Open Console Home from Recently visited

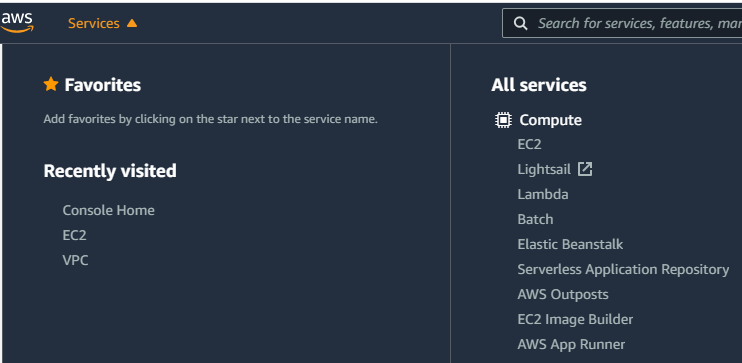pyautogui.click(x=108, y=210)
